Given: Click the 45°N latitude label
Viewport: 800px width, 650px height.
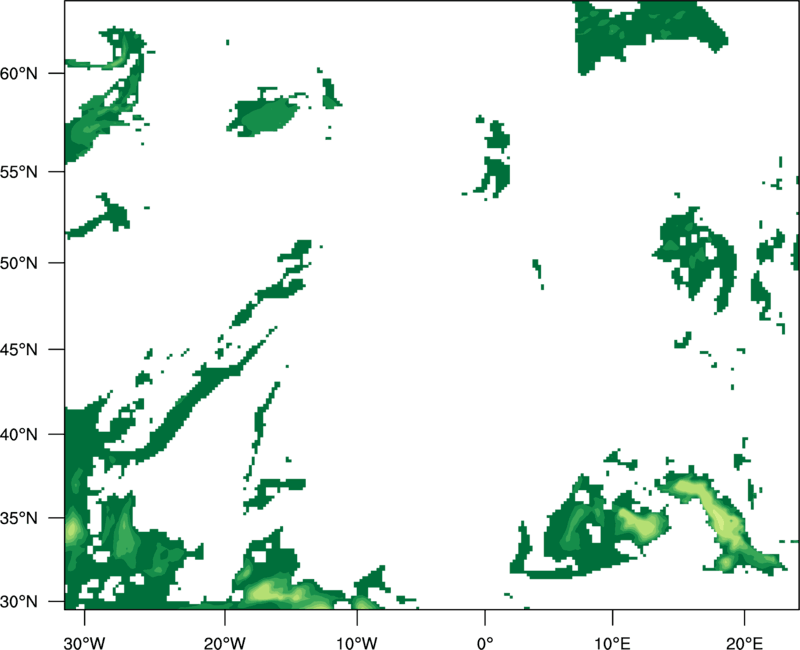Looking at the screenshot, I should 19,349.
